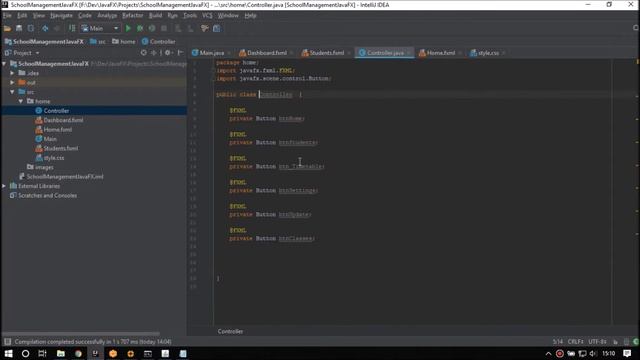Click the Scroll from Source target icon
The height and width of the screenshot is (360, 640).
tap(144, 53)
